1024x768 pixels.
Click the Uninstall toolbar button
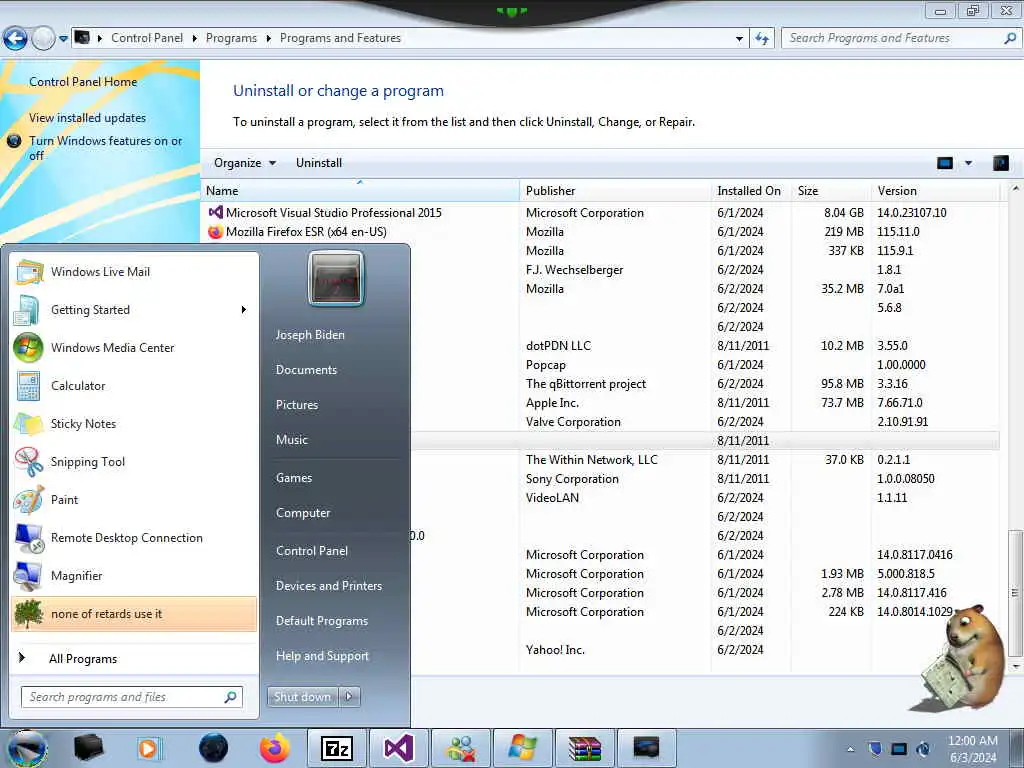pos(319,163)
